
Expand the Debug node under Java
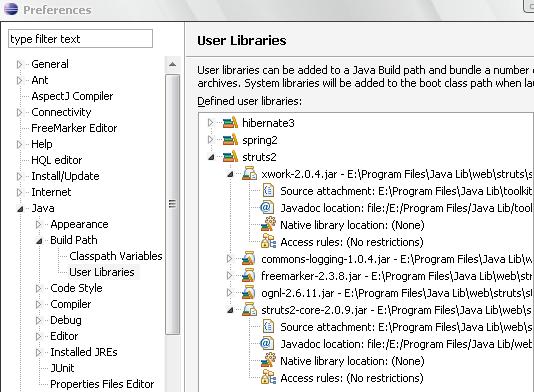[38, 320]
